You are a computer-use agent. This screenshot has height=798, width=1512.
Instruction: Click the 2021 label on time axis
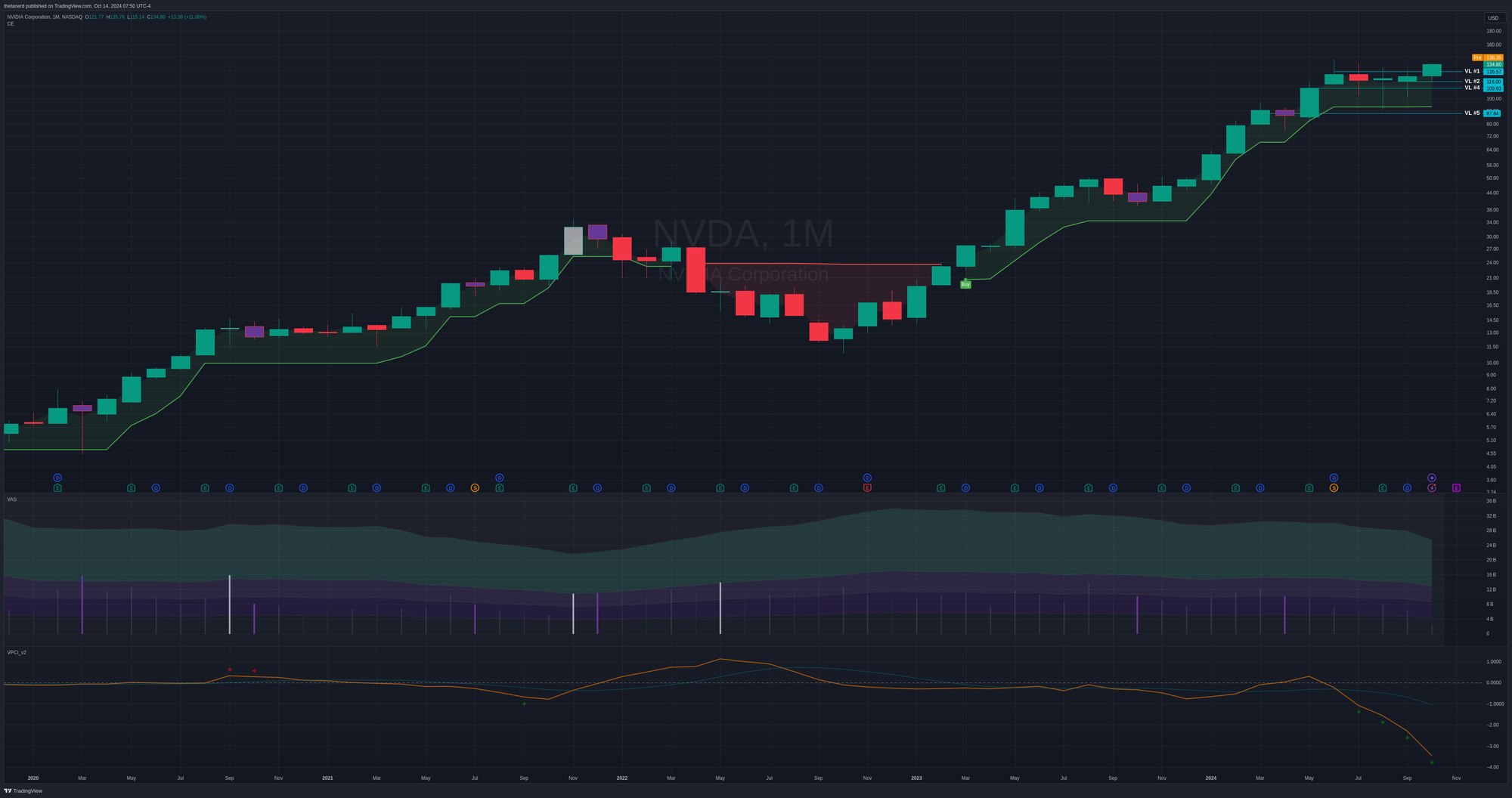tap(327, 778)
